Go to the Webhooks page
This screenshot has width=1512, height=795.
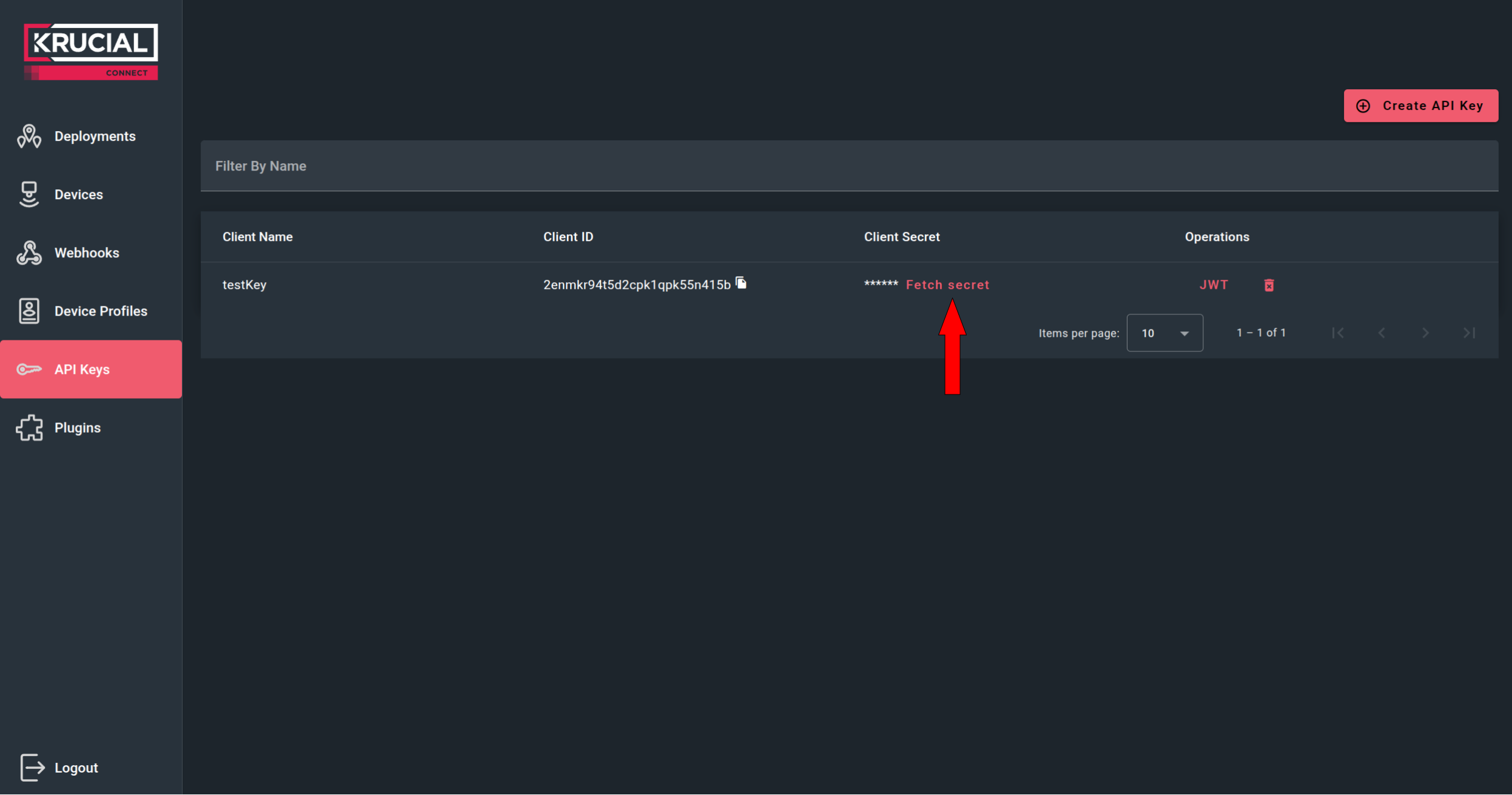coord(87,253)
